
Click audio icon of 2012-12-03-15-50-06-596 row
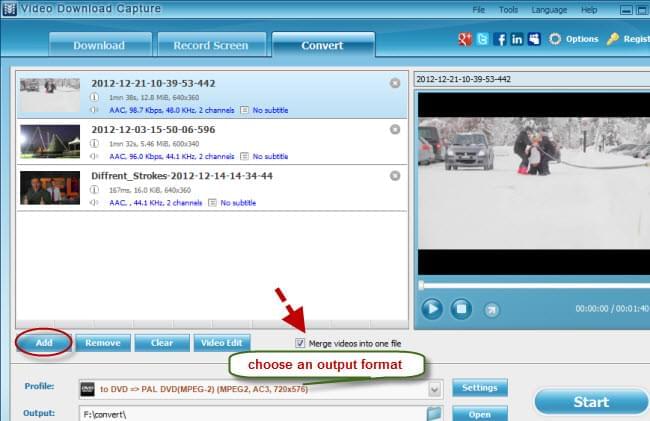click(x=95, y=157)
